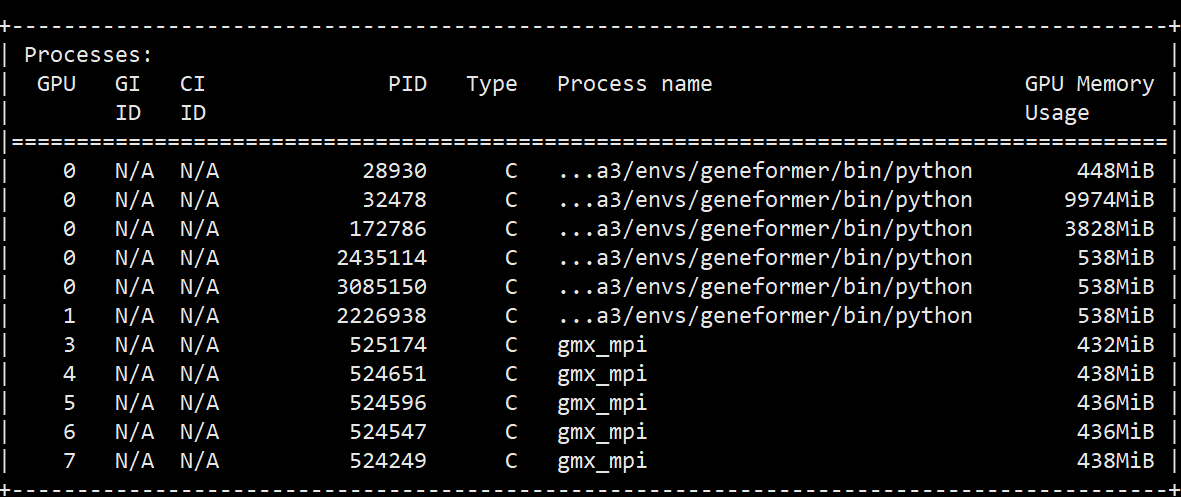
Task: Click the 'GPU Memory' column header
Action: (x=1089, y=84)
